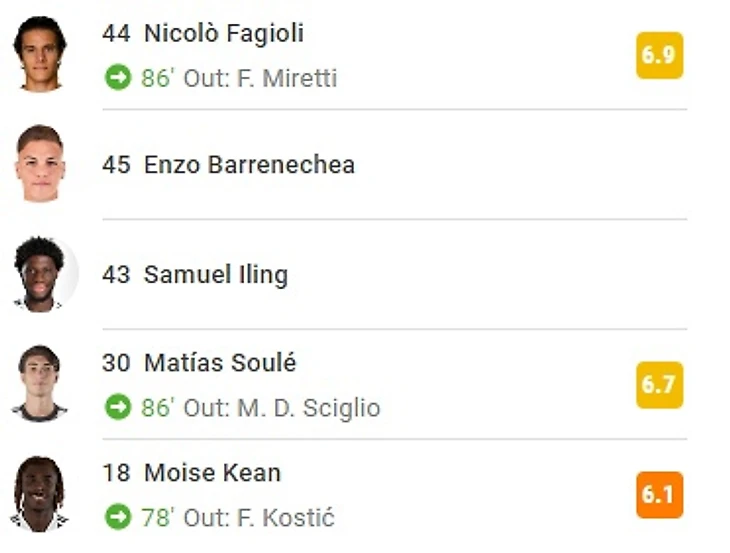Open Enzo Barrenechea's player photo
This screenshot has height=553, width=730.
pyautogui.click(x=40, y=164)
